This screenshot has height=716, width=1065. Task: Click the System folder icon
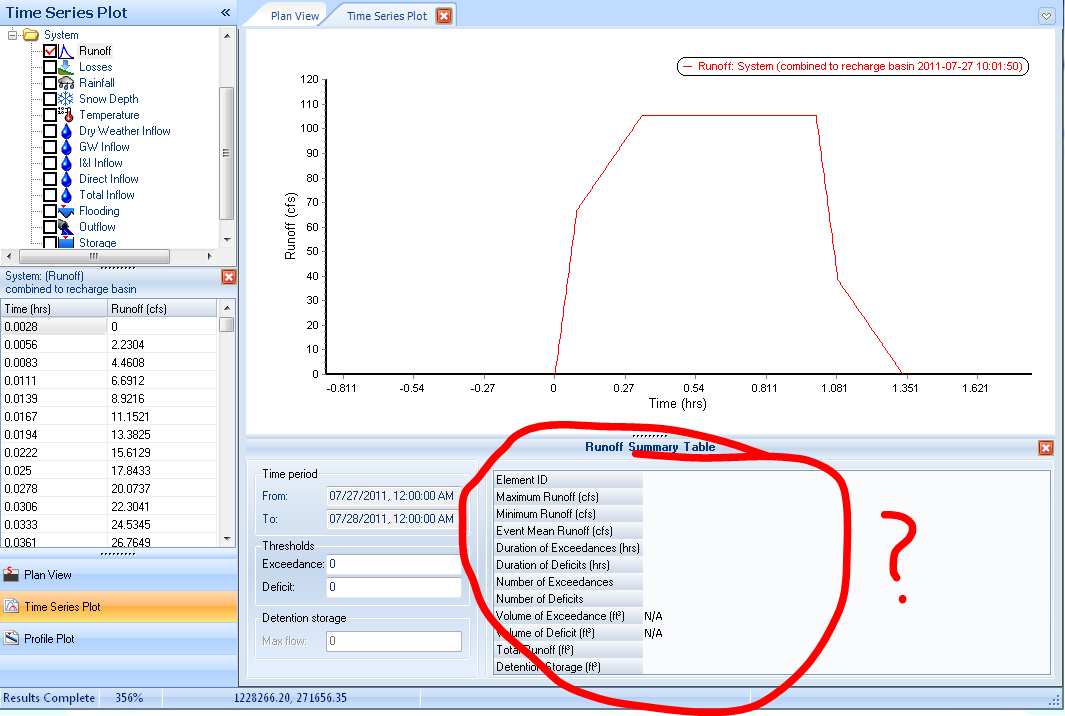(31, 35)
